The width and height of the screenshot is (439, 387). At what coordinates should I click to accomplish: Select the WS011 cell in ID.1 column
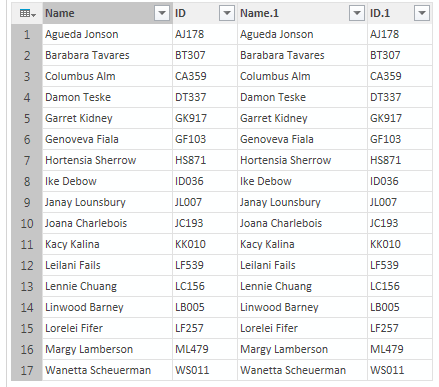(400, 370)
